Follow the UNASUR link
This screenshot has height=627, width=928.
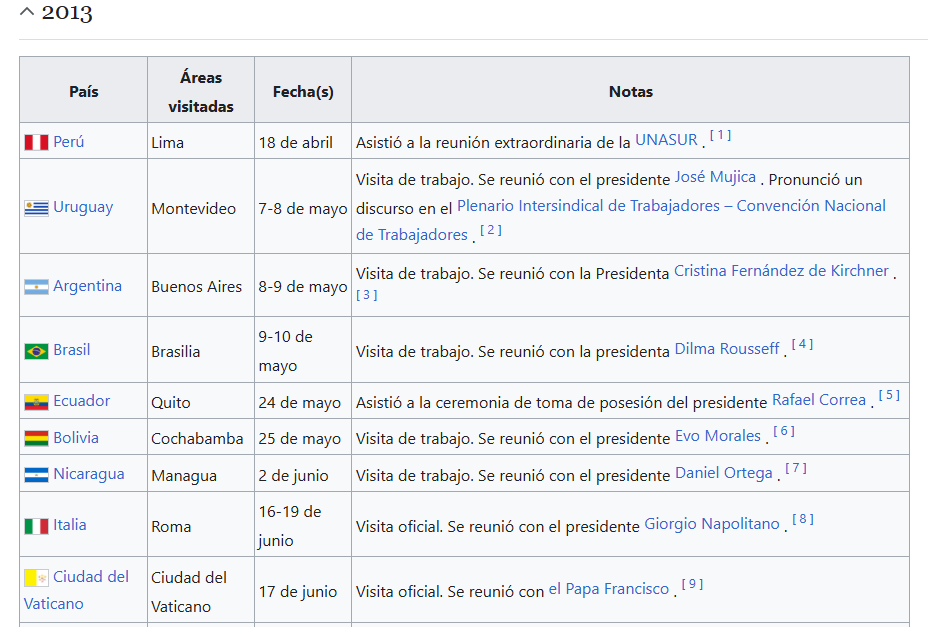(x=666, y=140)
